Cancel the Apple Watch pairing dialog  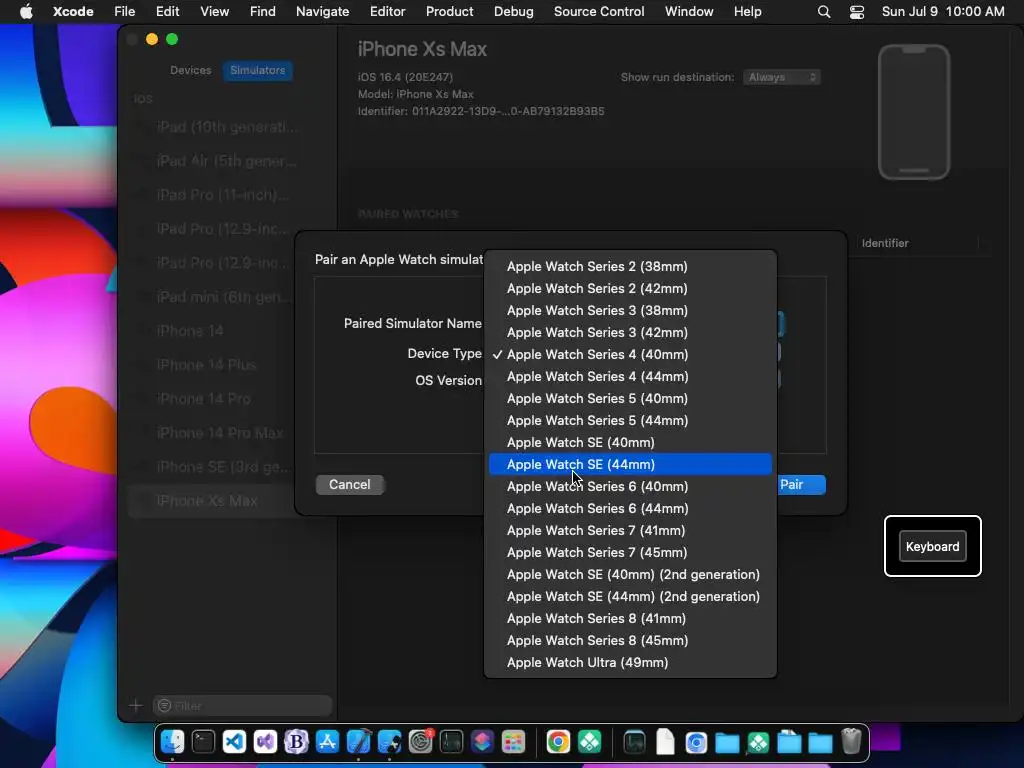[349, 485]
